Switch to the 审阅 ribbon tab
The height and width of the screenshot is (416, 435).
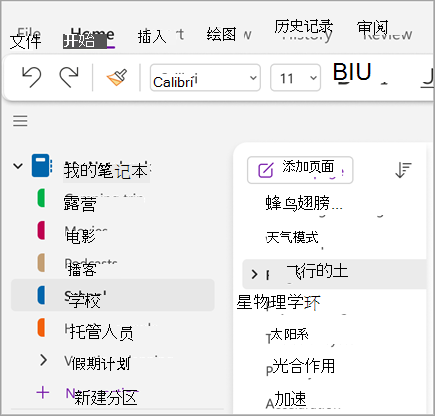(373, 28)
